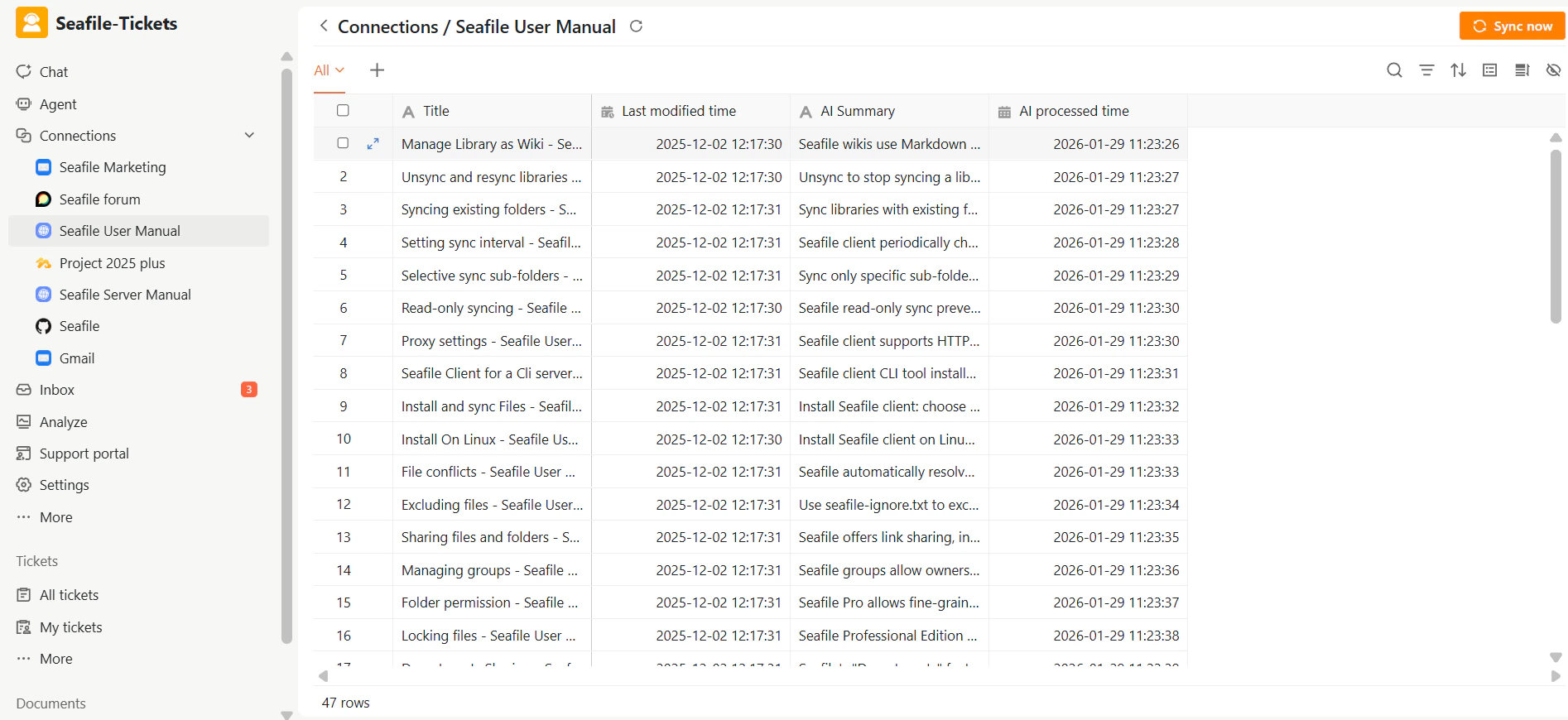Click the Sync now button

(1512, 26)
